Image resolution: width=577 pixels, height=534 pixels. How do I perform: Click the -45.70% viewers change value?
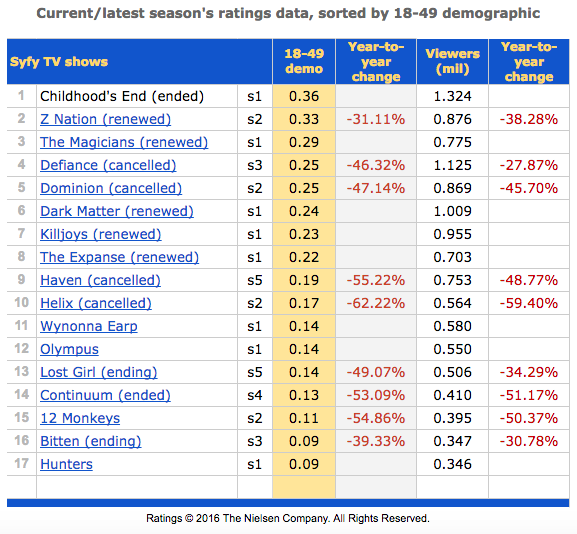coord(529,188)
